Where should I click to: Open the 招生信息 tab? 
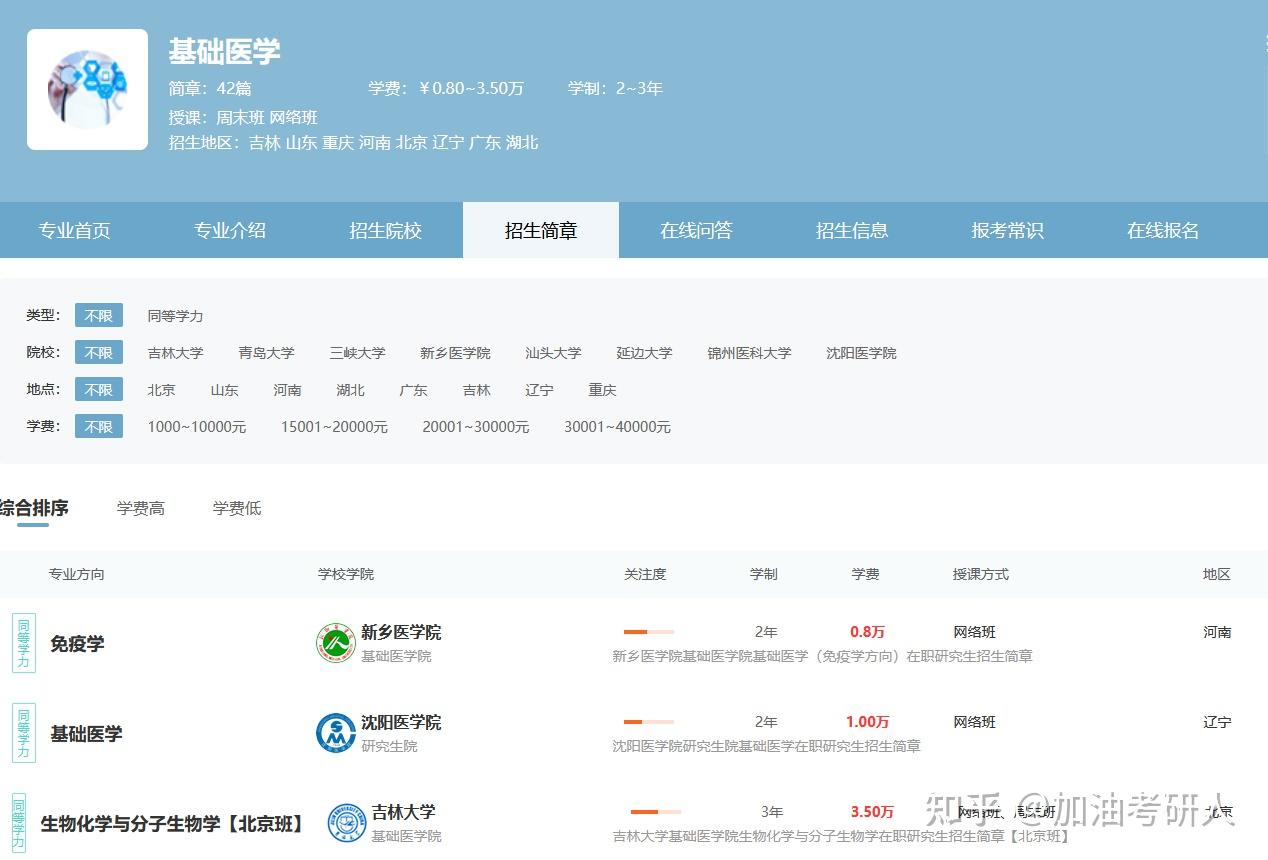[x=852, y=230]
